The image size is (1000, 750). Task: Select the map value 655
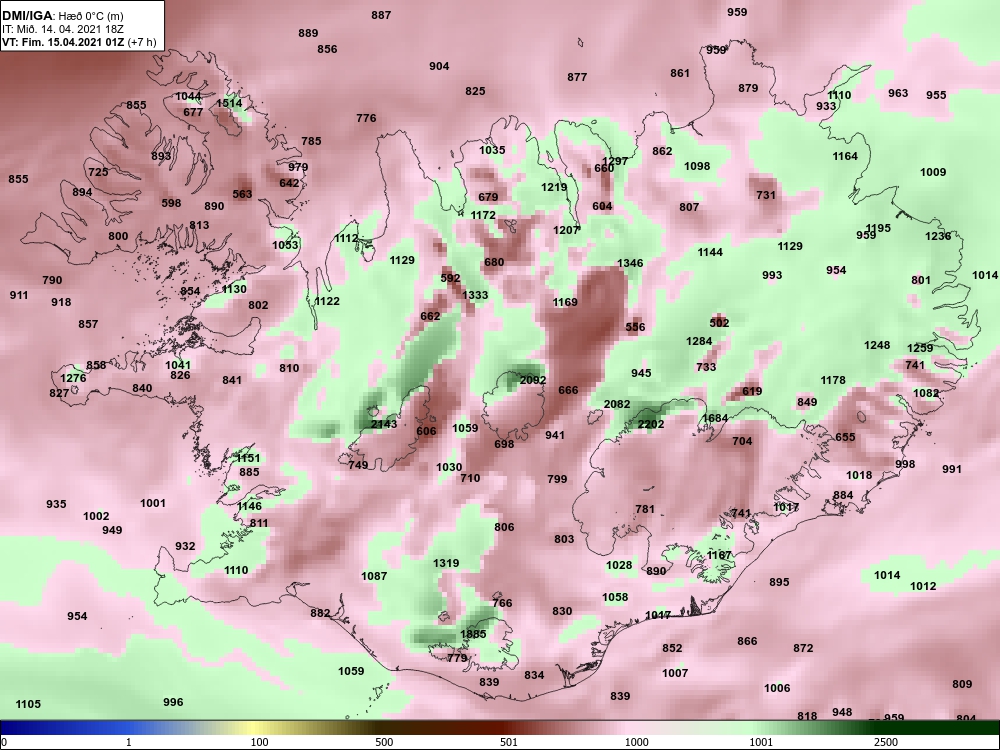[845, 438]
